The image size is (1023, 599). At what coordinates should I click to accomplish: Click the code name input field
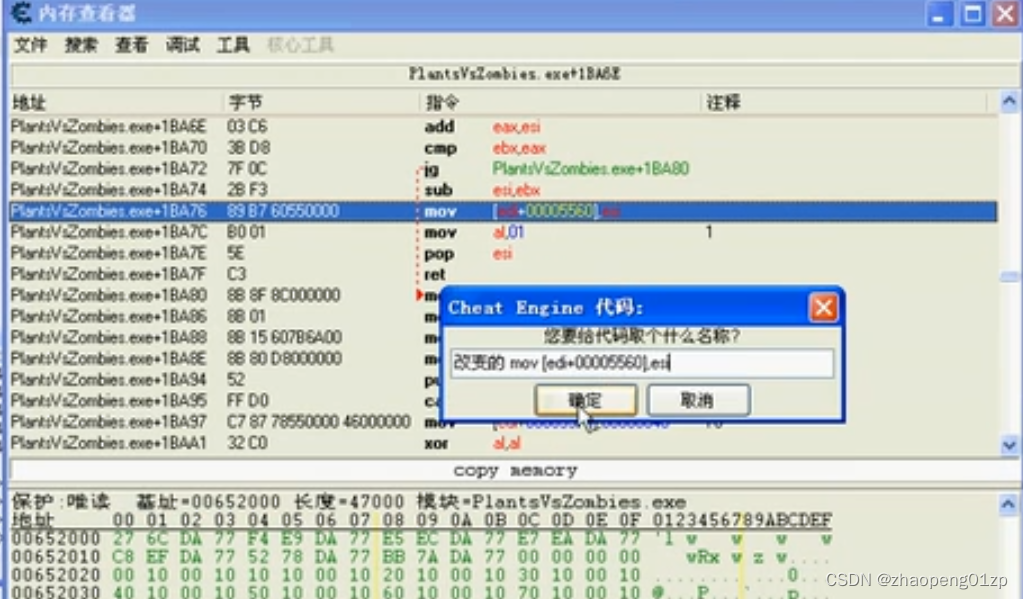pos(641,363)
